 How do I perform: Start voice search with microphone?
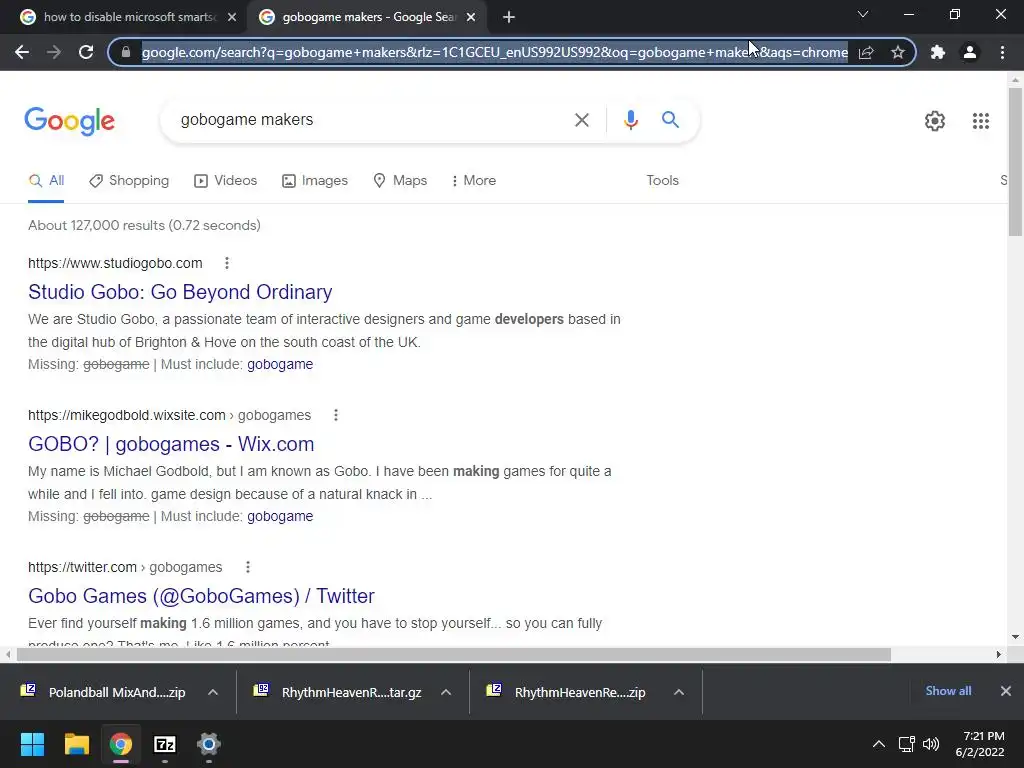click(x=630, y=120)
